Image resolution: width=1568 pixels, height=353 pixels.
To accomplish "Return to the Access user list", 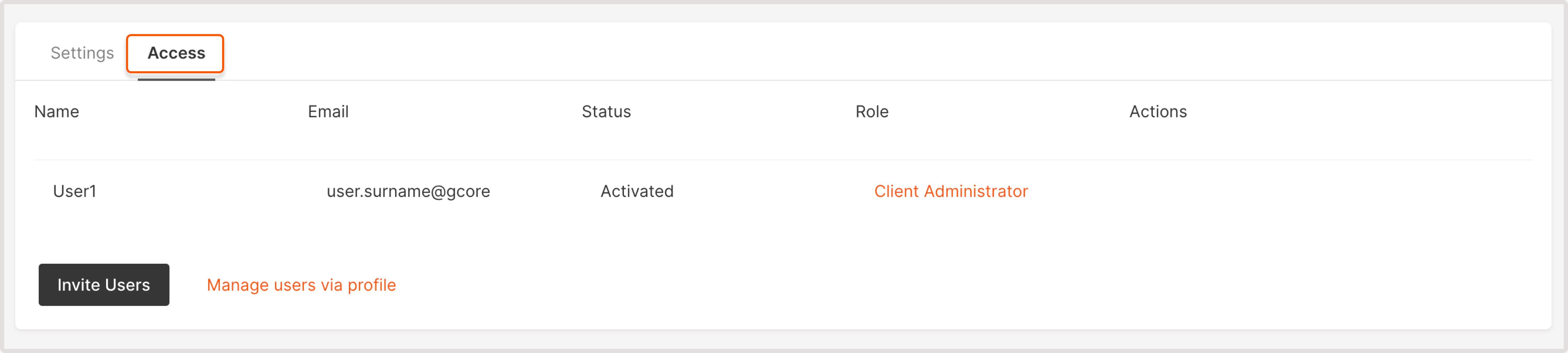I will coord(175,53).
